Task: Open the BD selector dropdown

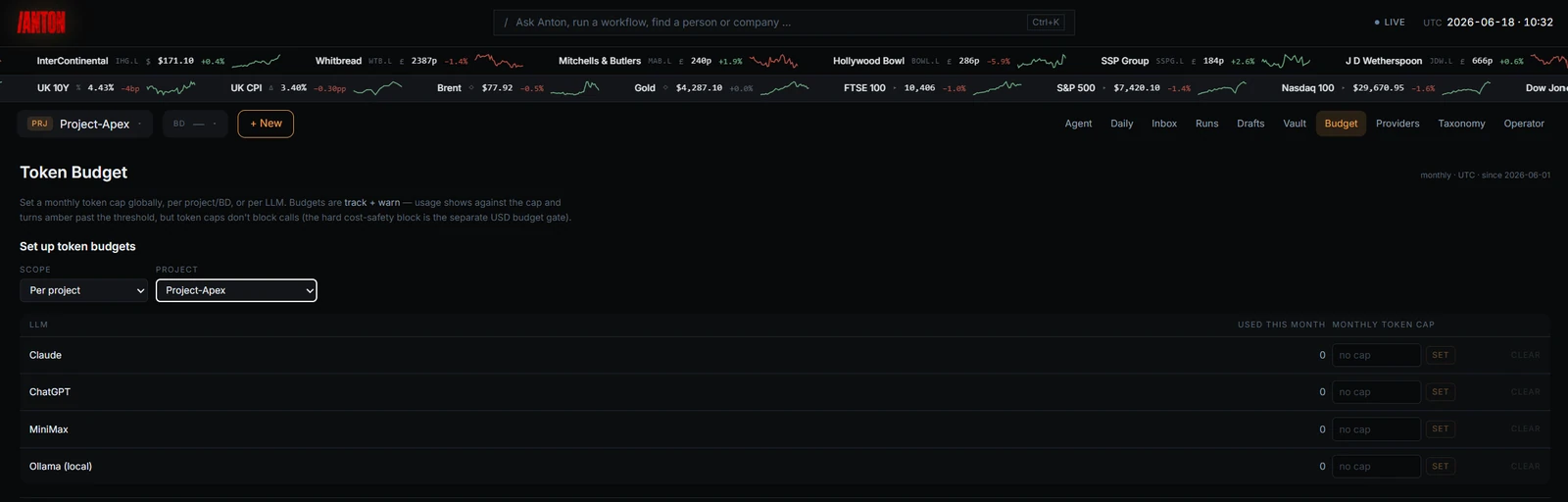Action: point(195,124)
